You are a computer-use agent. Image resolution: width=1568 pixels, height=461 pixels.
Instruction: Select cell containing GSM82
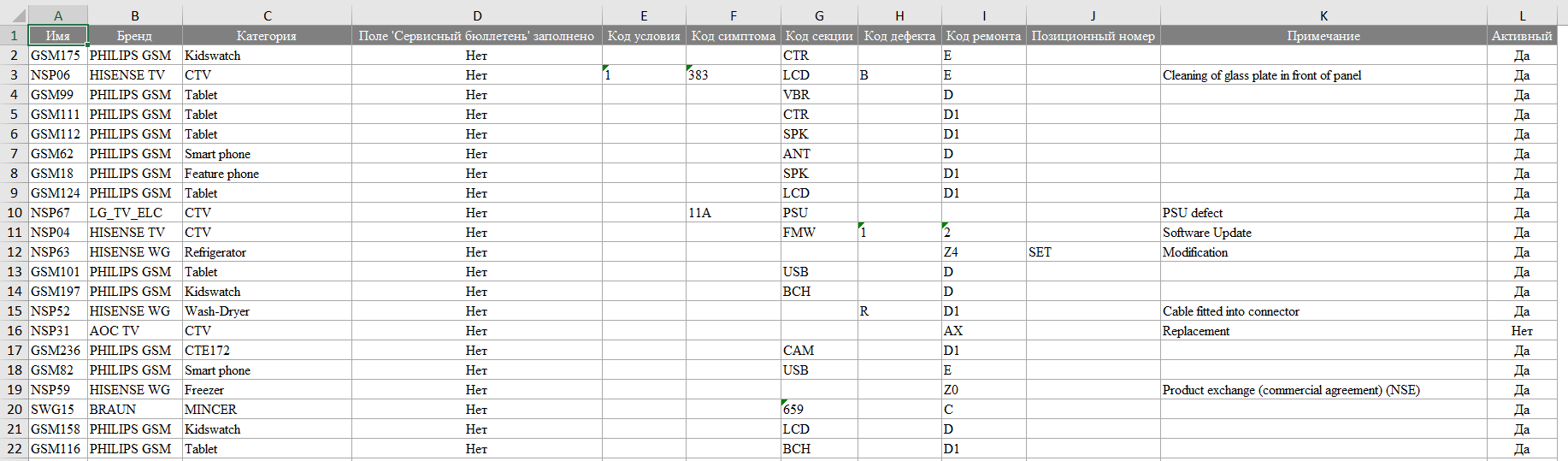58,369
